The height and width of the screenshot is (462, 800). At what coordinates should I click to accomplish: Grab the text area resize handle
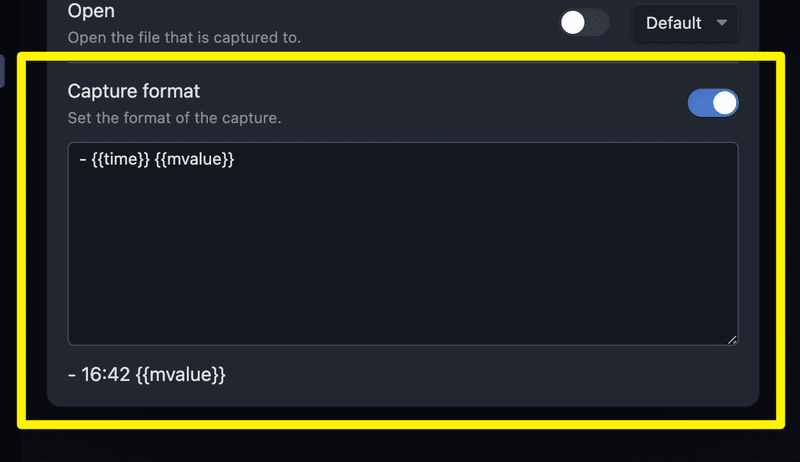tap(732, 339)
